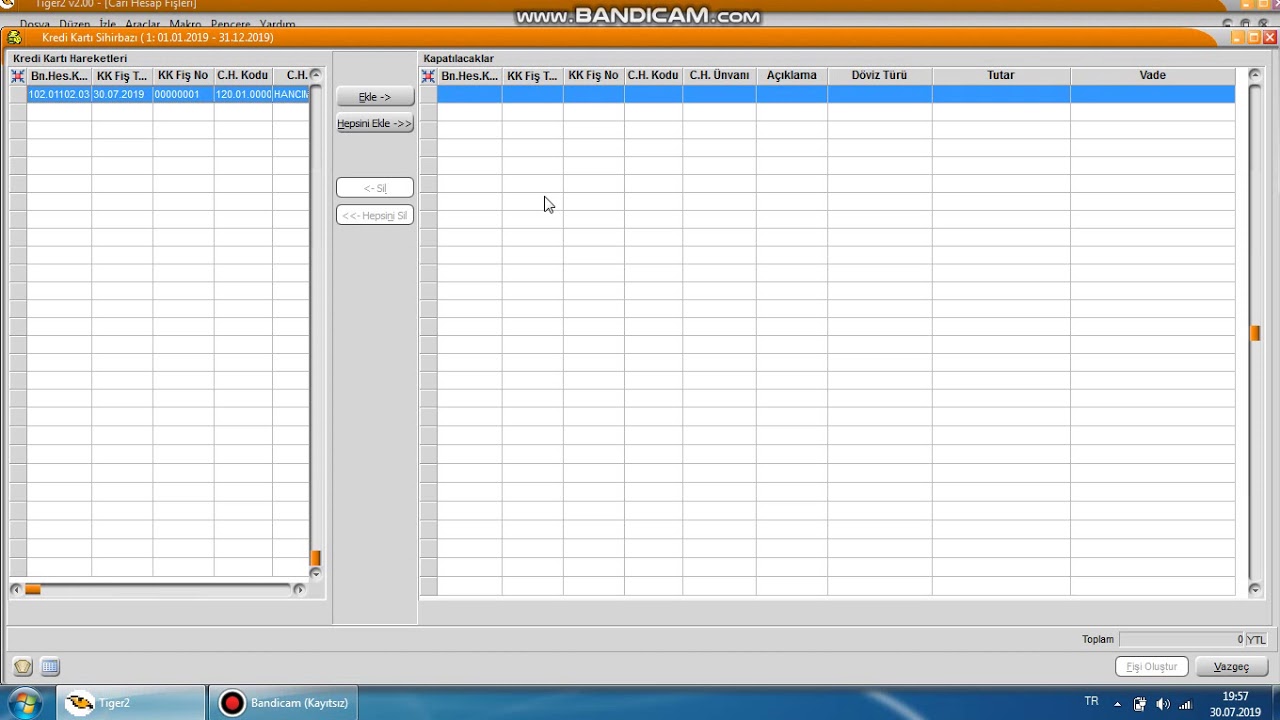This screenshot has width=1280, height=720.
Task: Click the Kapatılacaklar scroll down arrow
Action: point(1255,590)
